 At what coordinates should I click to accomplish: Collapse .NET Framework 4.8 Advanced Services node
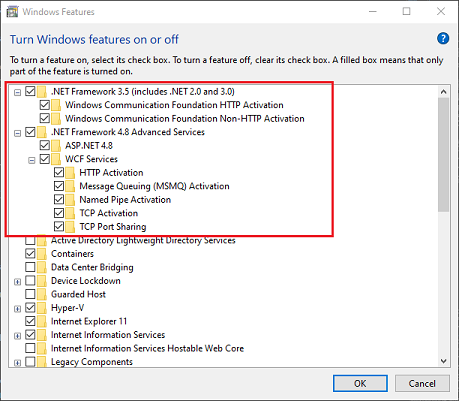click(x=17, y=133)
